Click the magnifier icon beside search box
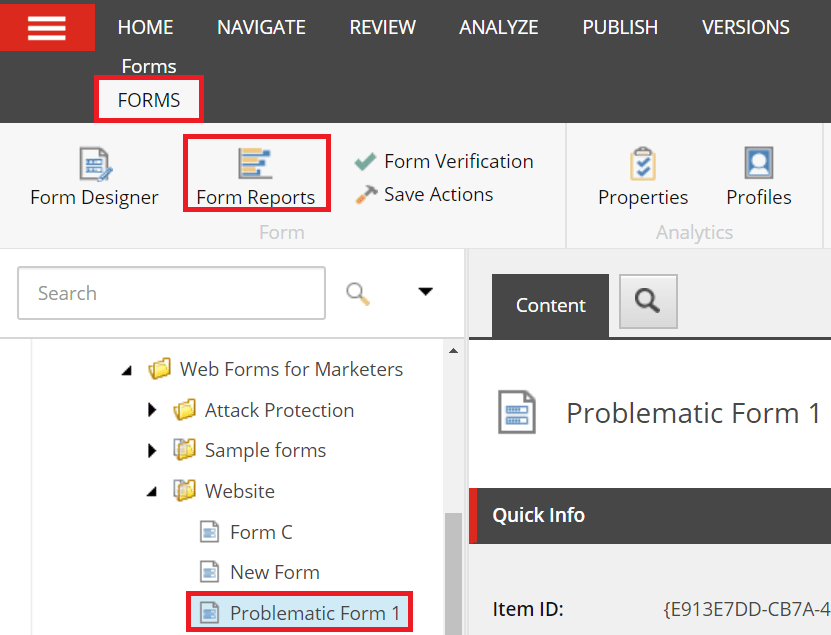 click(358, 293)
